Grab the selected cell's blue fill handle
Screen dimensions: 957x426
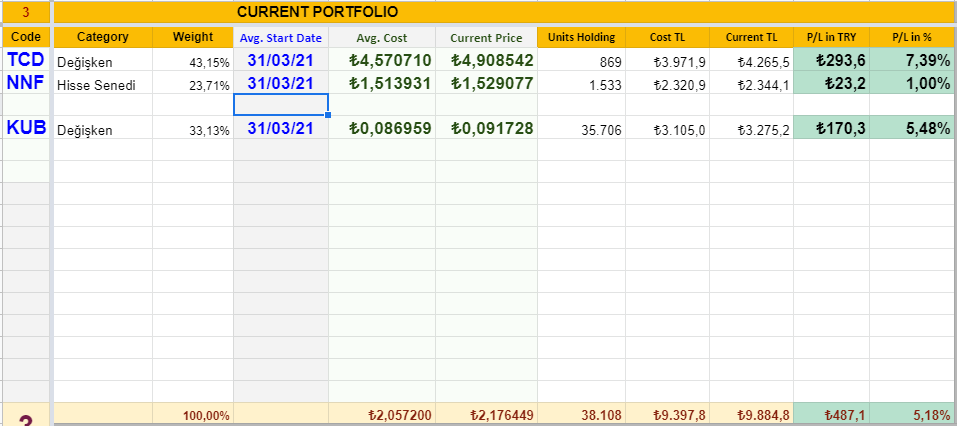328,115
